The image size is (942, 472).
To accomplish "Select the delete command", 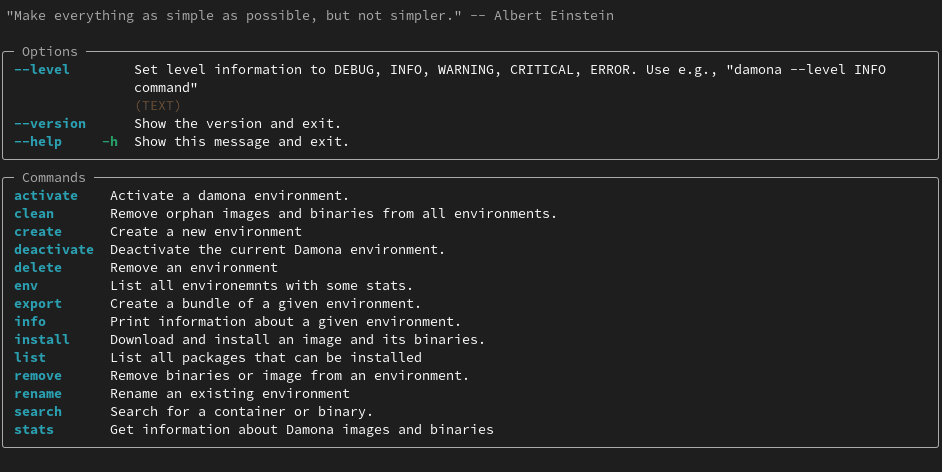I will pos(38,268).
